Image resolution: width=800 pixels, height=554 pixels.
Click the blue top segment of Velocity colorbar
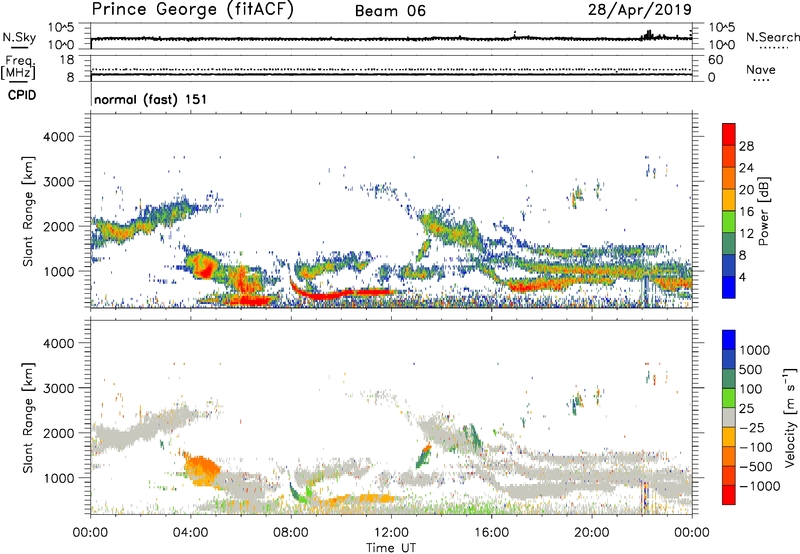[x=729, y=340]
